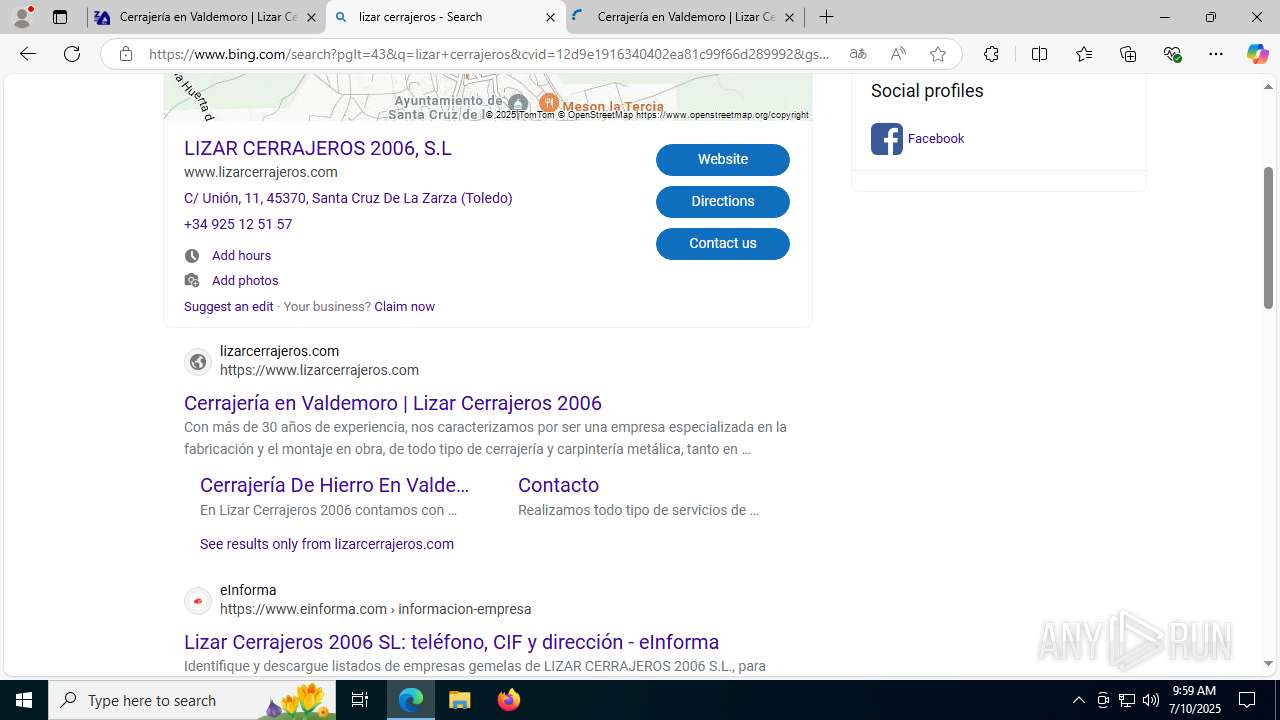Open Windows Start menu
The width and height of the screenshot is (1280, 720).
pyautogui.click(x=24, y=700)
